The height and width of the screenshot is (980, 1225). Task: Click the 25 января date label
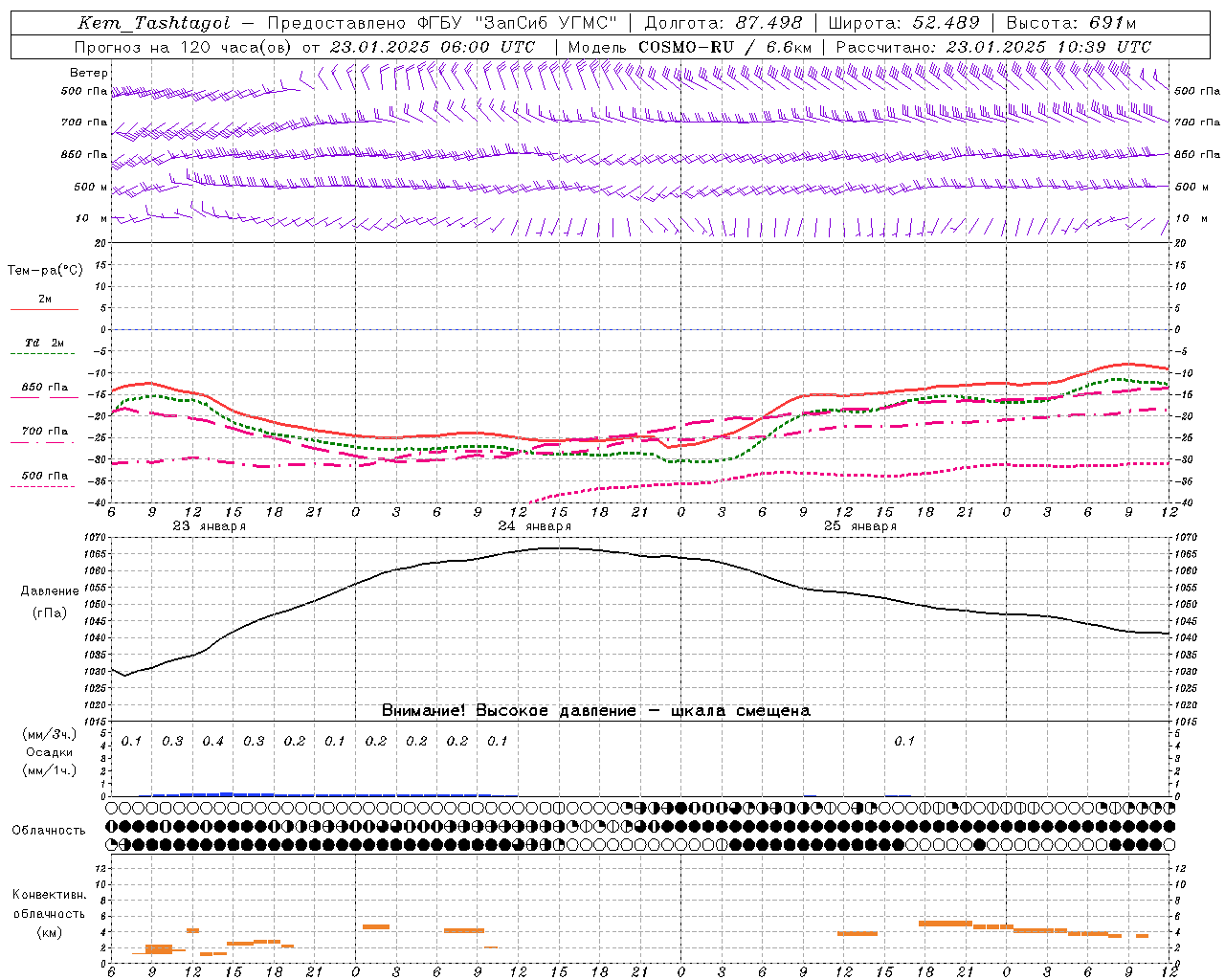[x=859, y=526]
